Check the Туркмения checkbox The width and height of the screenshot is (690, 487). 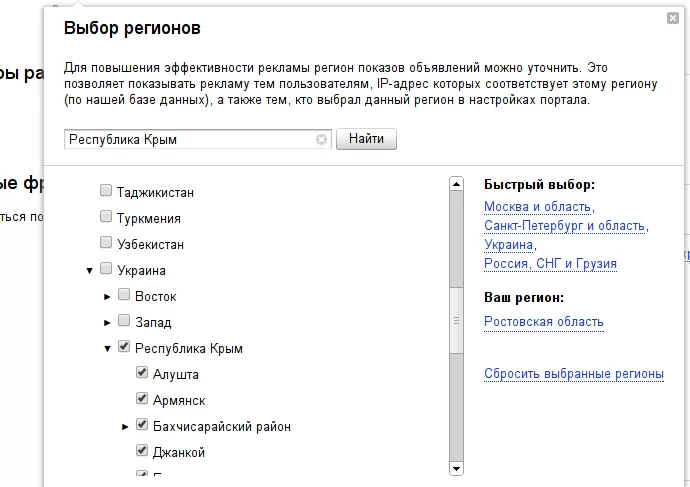106,217
